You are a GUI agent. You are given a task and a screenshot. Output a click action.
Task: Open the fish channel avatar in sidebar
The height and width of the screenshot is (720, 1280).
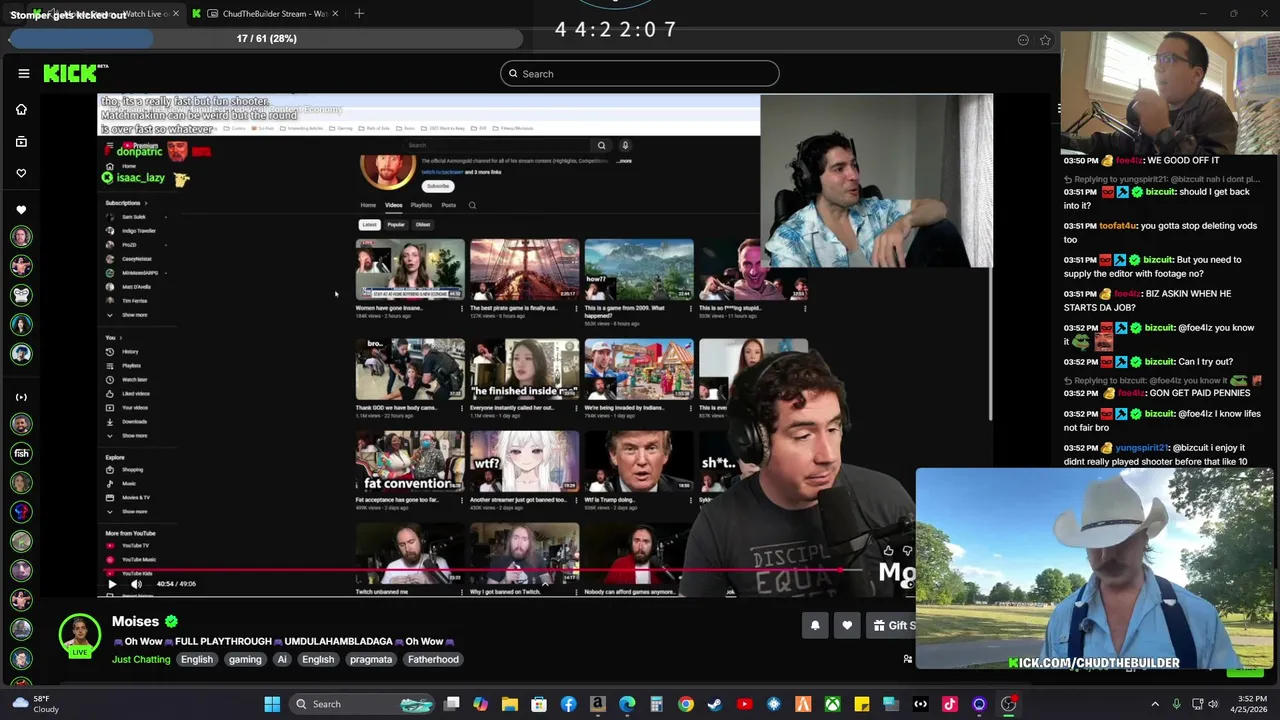coord(21,453)
